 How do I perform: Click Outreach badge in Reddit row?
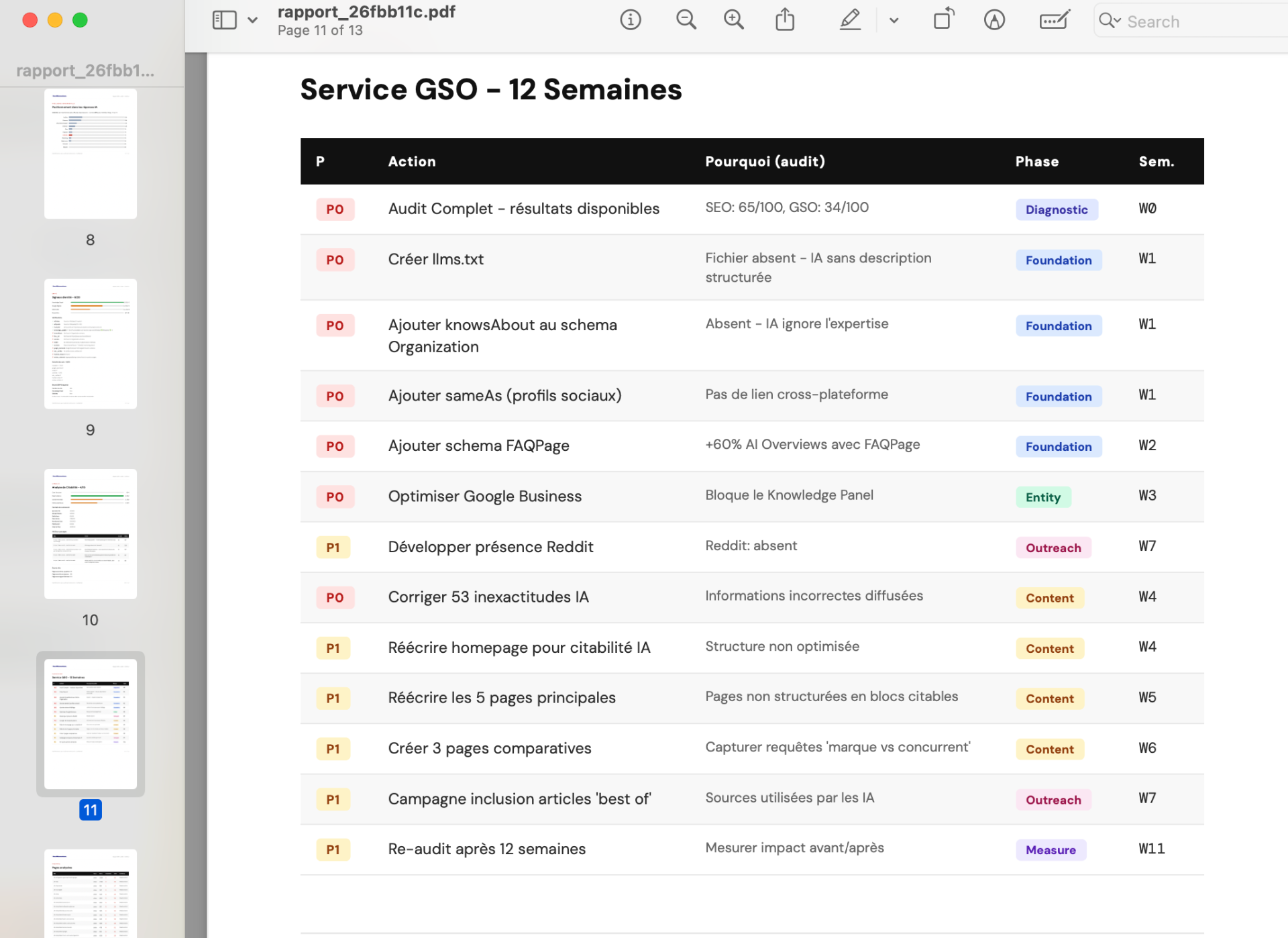pos(1053,548)
